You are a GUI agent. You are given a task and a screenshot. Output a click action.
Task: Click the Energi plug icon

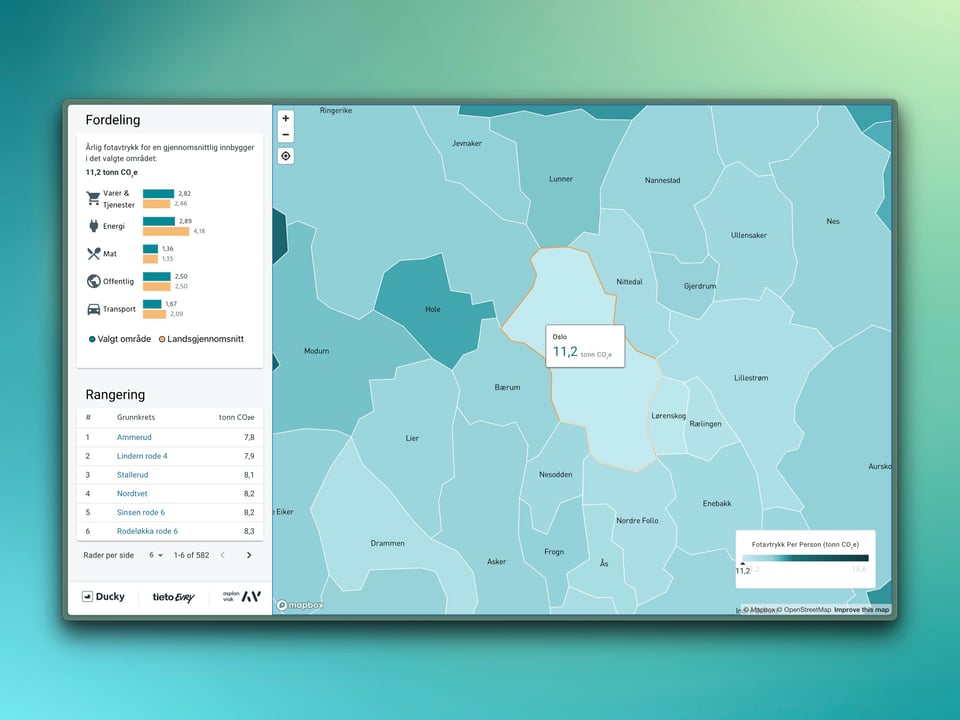click(94, 226)
